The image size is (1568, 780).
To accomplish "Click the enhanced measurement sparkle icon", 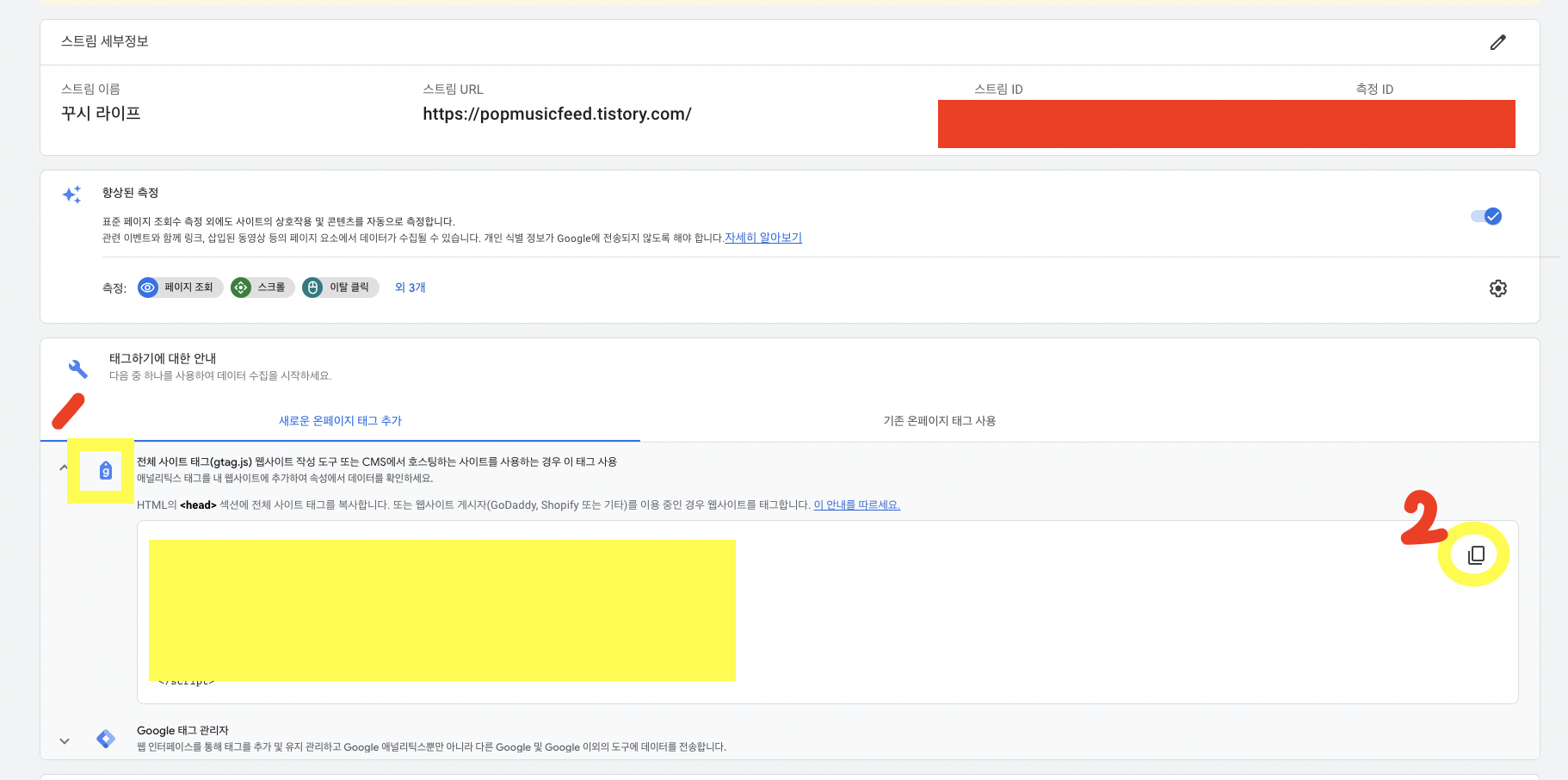I will [x=72, y=195].
